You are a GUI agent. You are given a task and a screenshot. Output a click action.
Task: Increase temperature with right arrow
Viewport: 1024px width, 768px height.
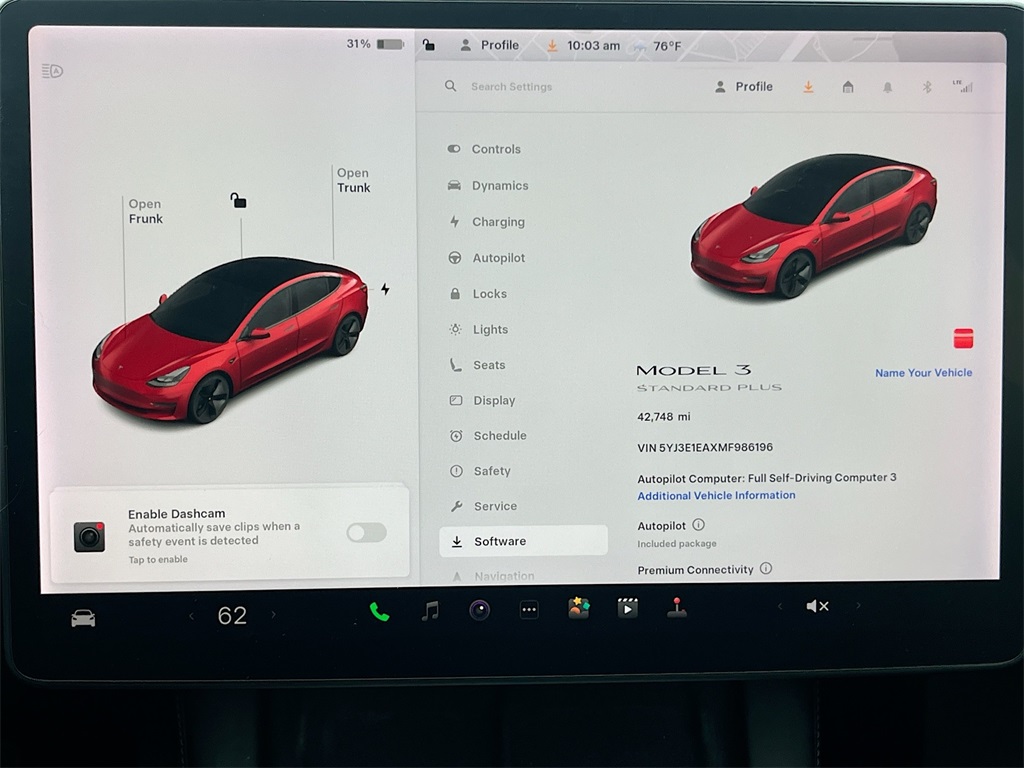coord(273,615)
